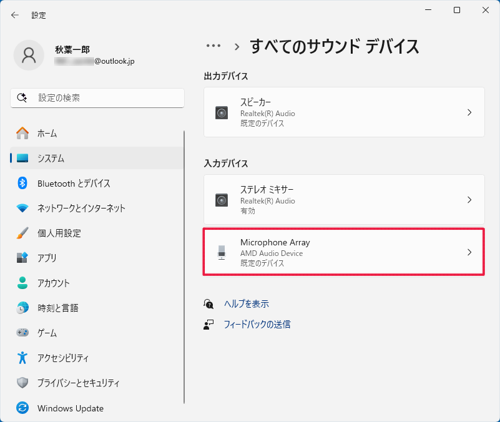Click the 個人用設定 paintbrush icon

22,233
